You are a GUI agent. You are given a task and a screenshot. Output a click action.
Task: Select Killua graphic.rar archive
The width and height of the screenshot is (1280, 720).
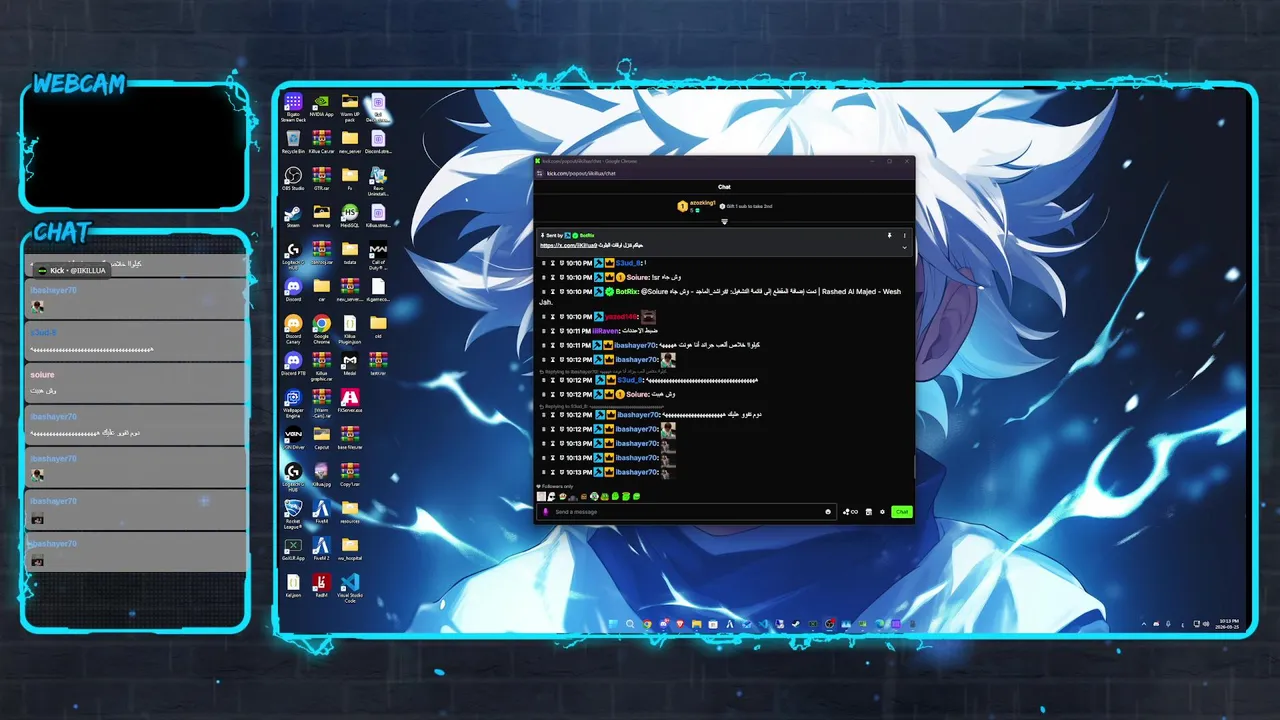(321, 366)
